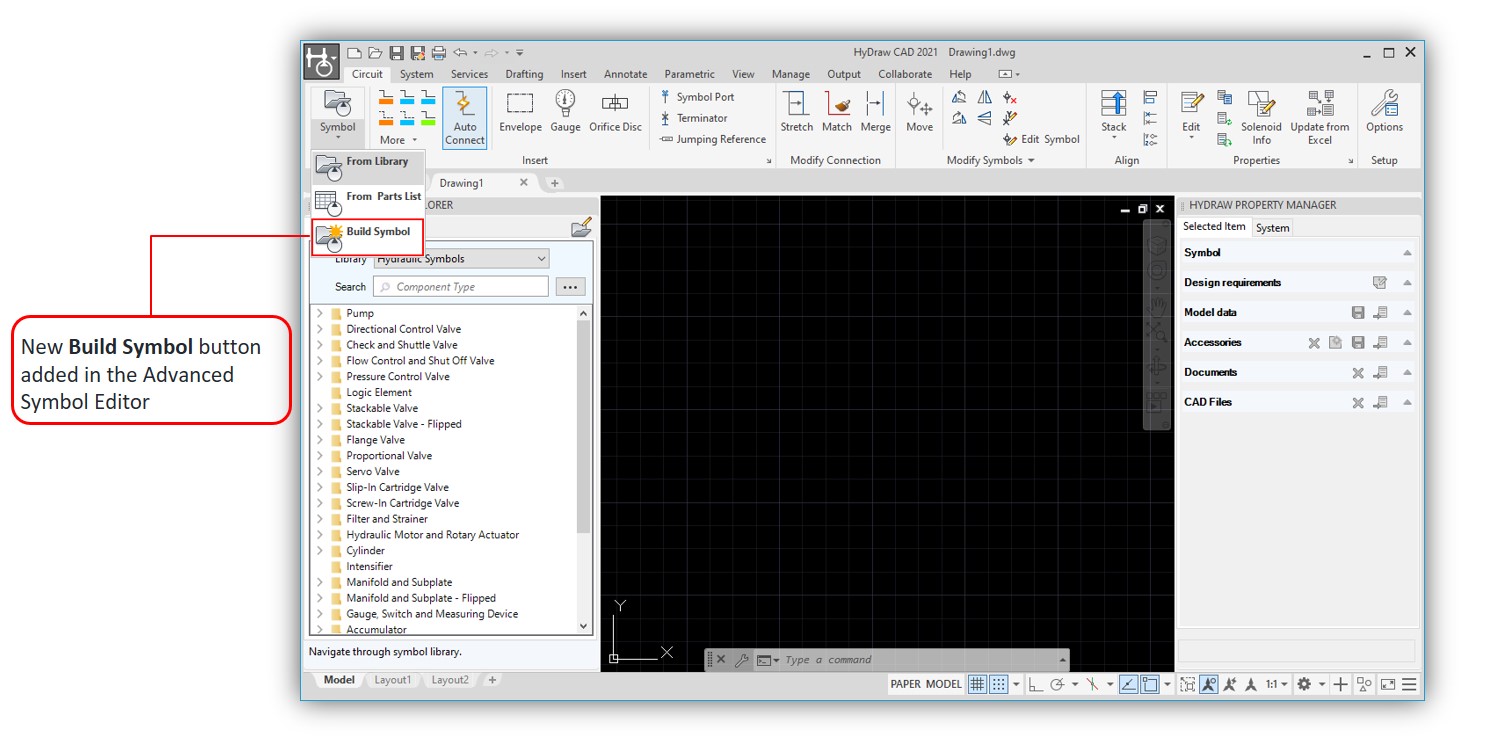Click the Stack align tool
The height and width of the screenshot is (746, 1500).
pos(1114,114)
